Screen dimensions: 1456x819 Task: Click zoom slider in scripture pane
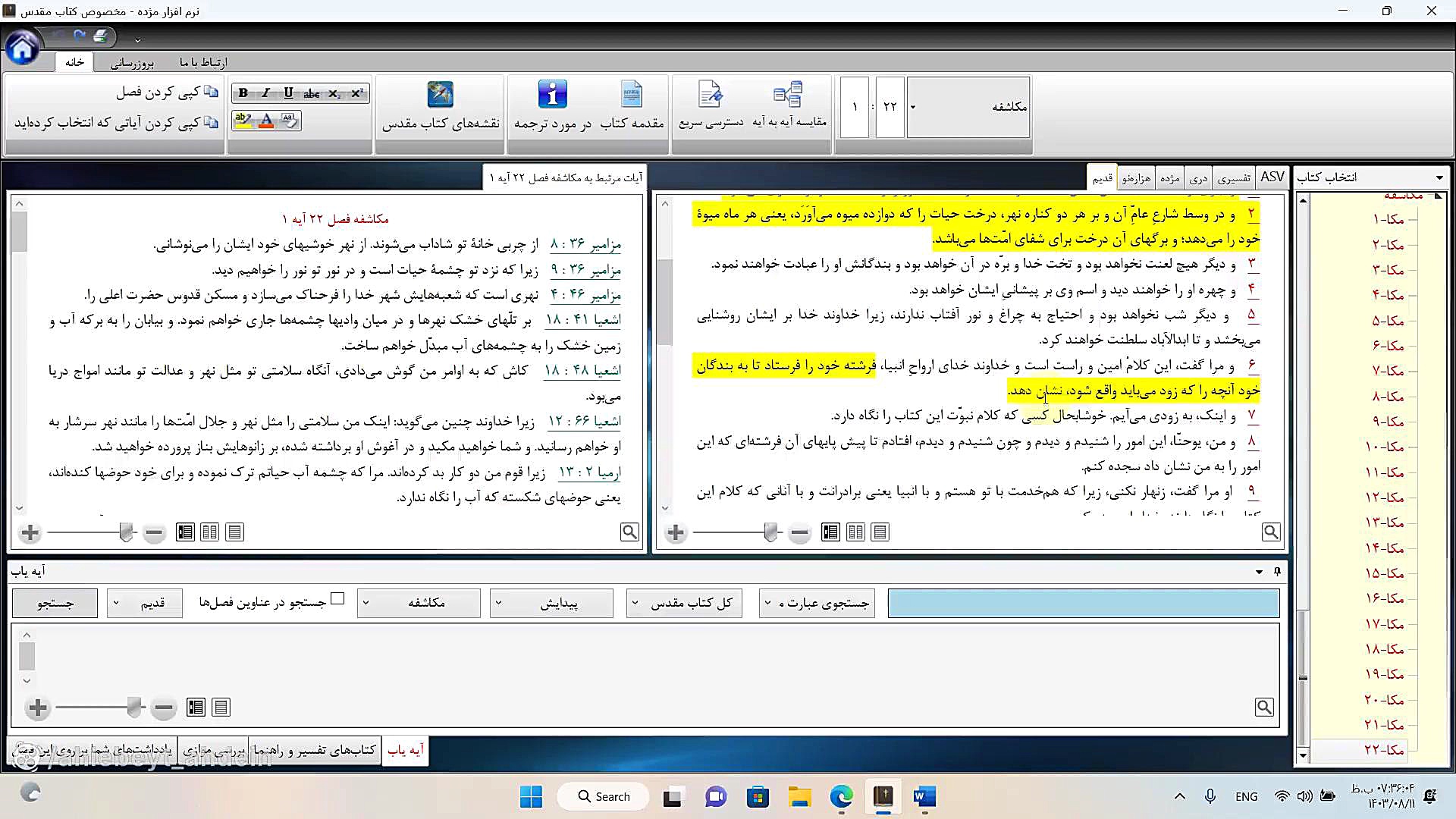pos(771,532)
